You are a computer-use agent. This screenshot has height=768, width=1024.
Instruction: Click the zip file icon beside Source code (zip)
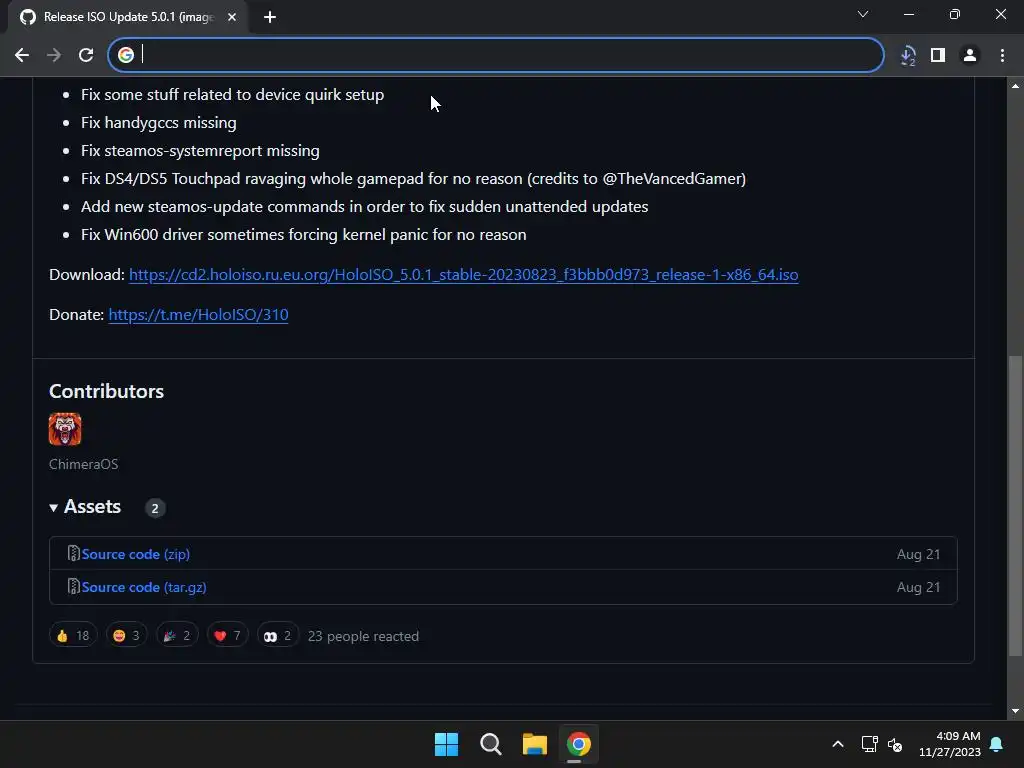coord(74,553)
